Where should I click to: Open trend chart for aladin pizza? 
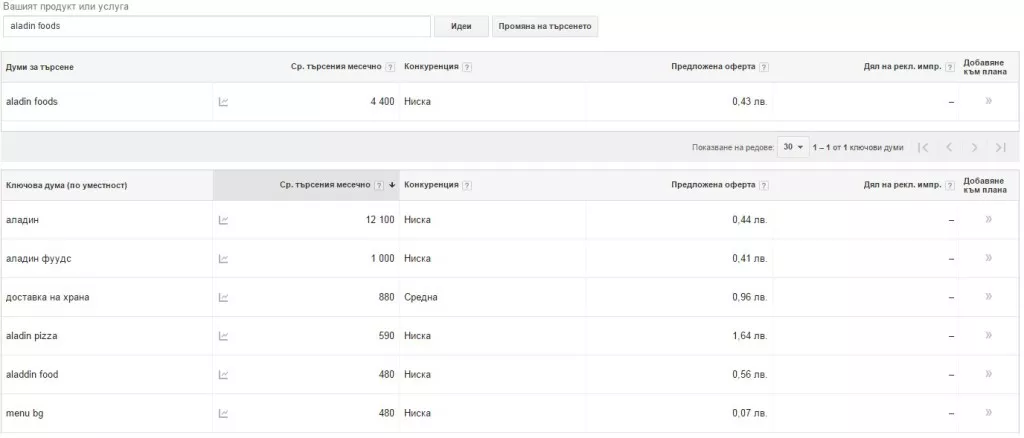click(223, 336)
